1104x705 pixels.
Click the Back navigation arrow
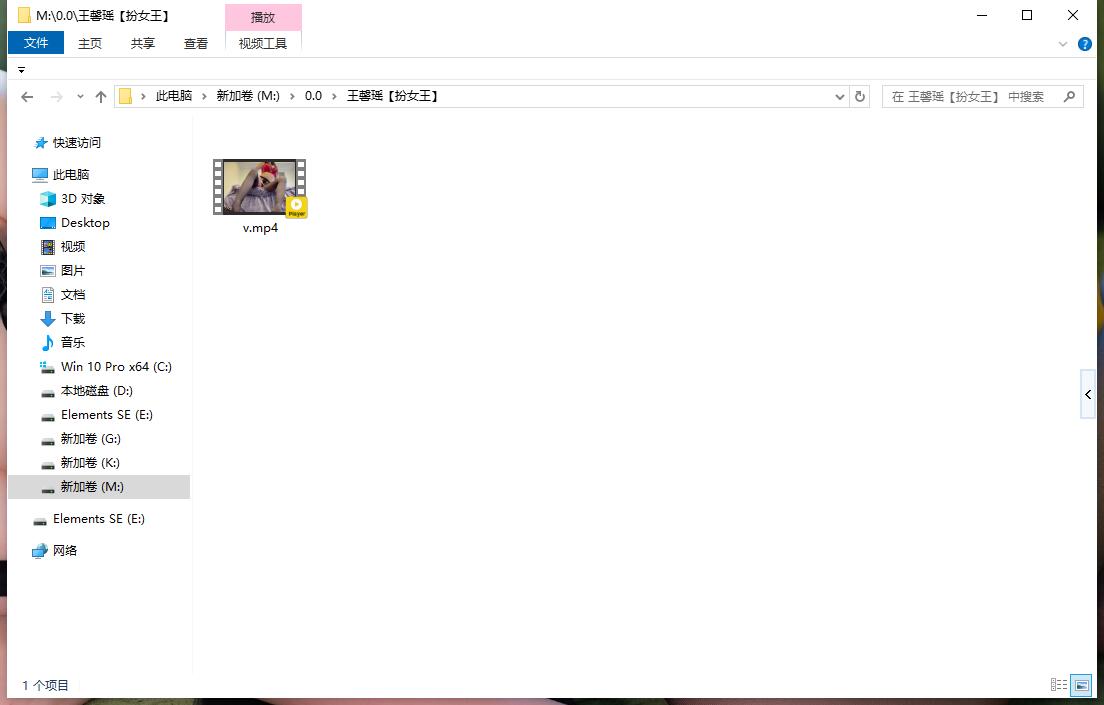pos(27,97)
